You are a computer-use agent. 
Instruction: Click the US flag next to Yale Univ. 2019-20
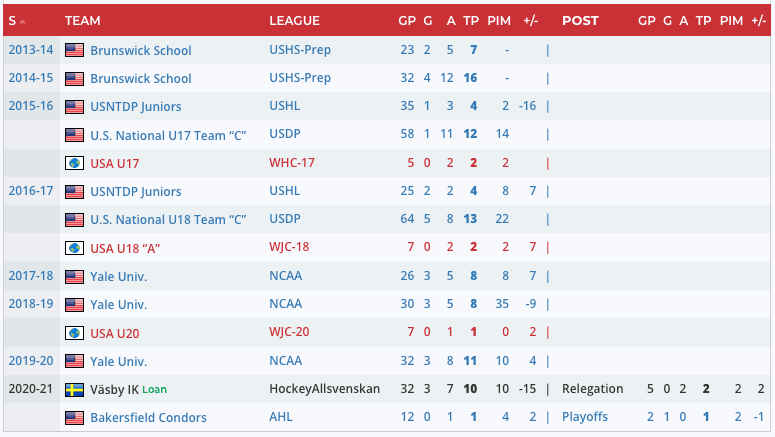[x=74, y=361]
